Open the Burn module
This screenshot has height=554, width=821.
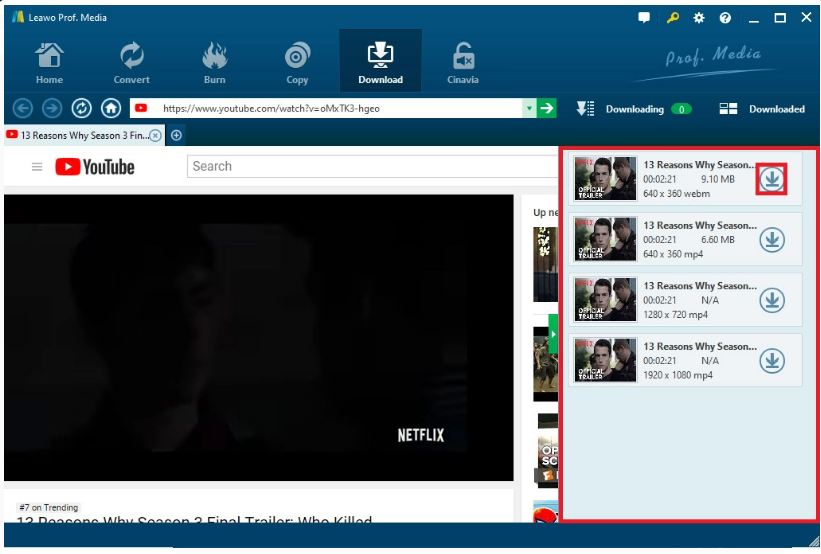[x=214, y=62]
